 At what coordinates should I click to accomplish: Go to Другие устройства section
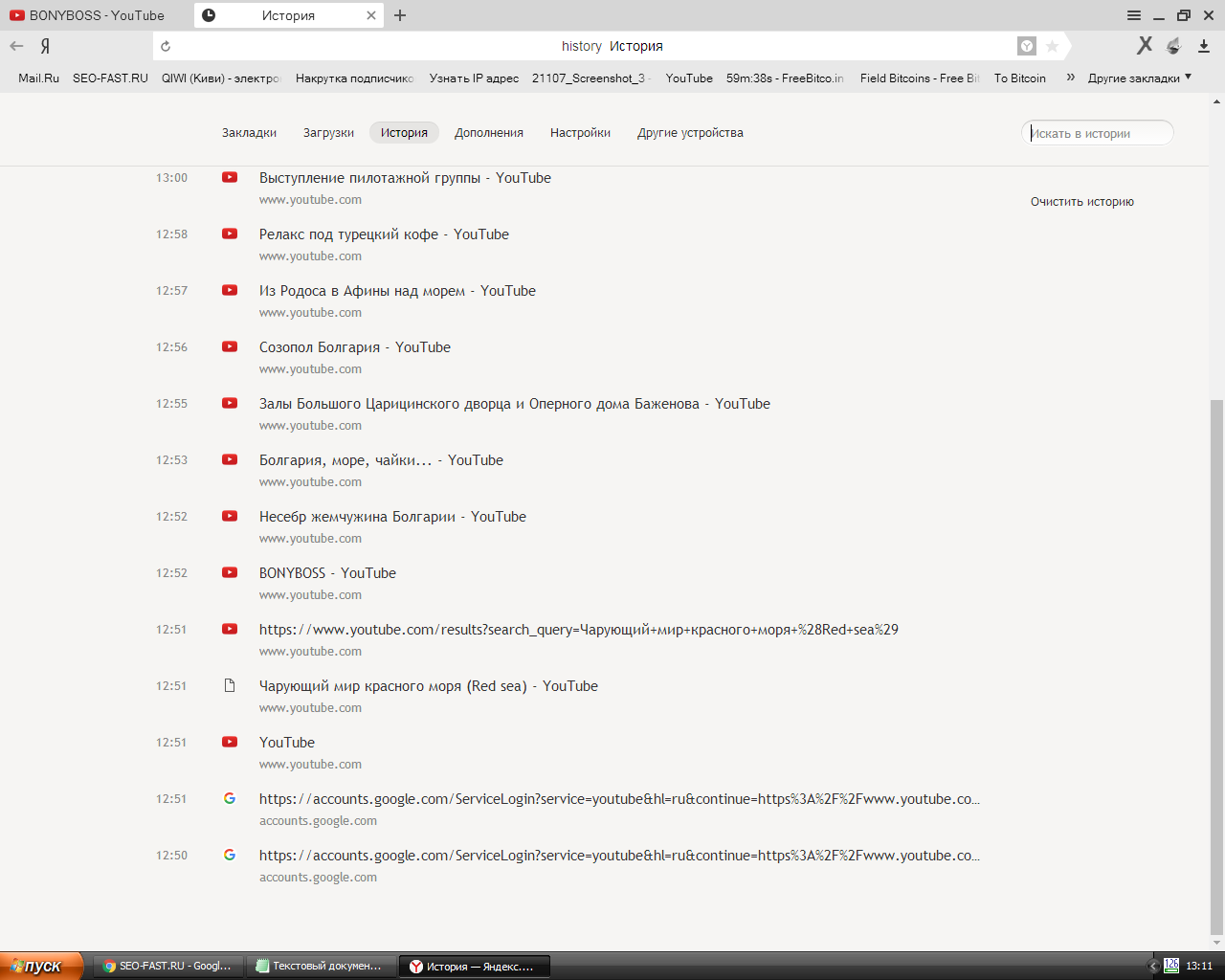coord(690,133)
